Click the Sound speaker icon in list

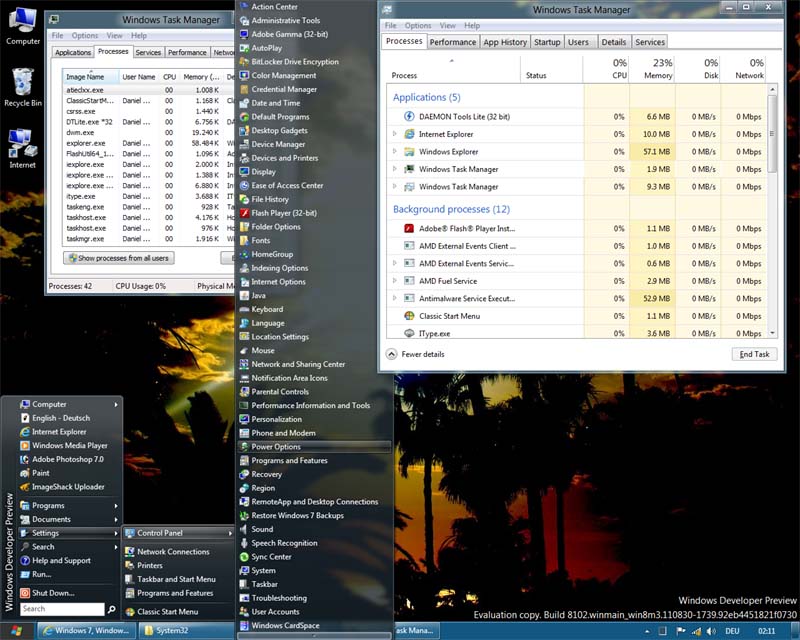click(244, 529)
